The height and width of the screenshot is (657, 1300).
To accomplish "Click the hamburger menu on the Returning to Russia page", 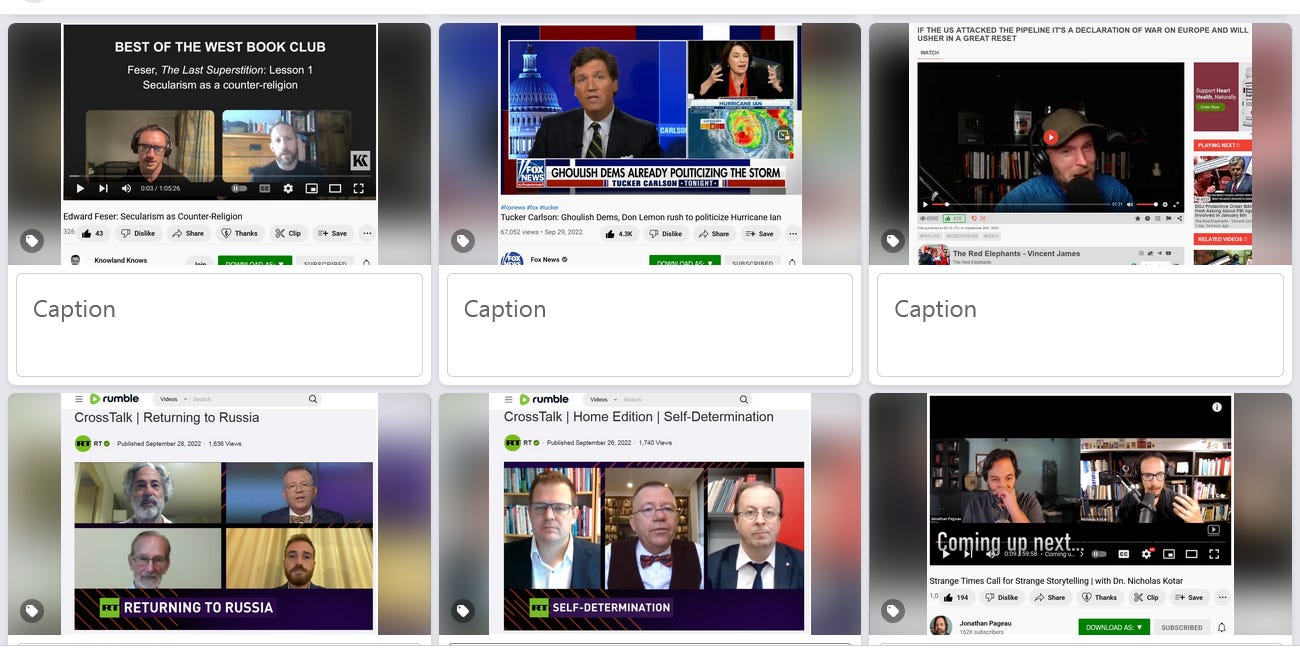I will [79, 399].
